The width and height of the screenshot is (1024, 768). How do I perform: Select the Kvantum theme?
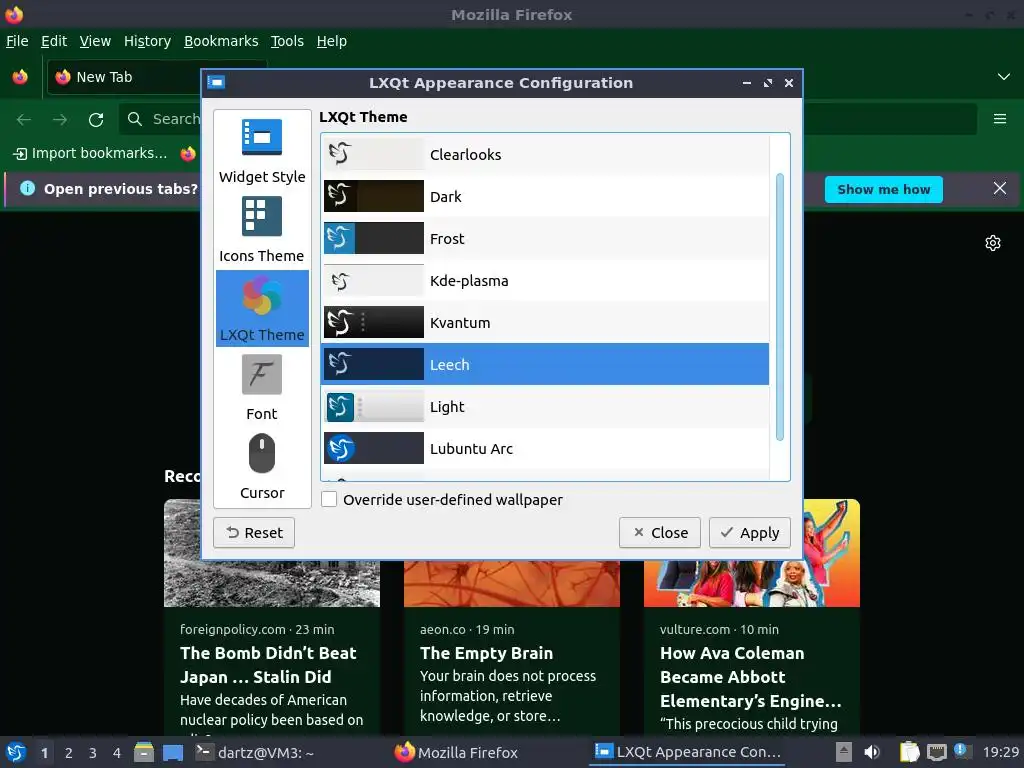tap(545, 323)
